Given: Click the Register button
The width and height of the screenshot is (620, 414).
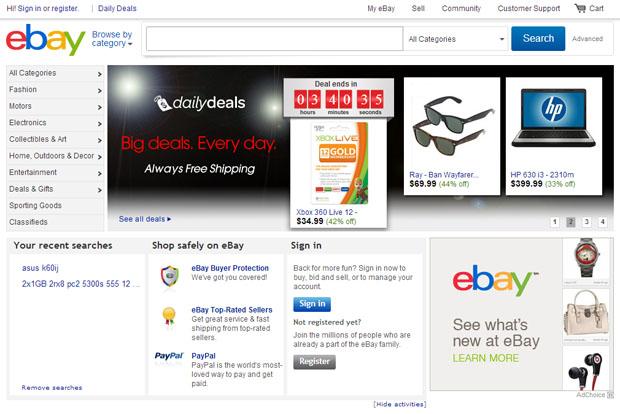Looking at the screenshot, I should pos(314,361).
